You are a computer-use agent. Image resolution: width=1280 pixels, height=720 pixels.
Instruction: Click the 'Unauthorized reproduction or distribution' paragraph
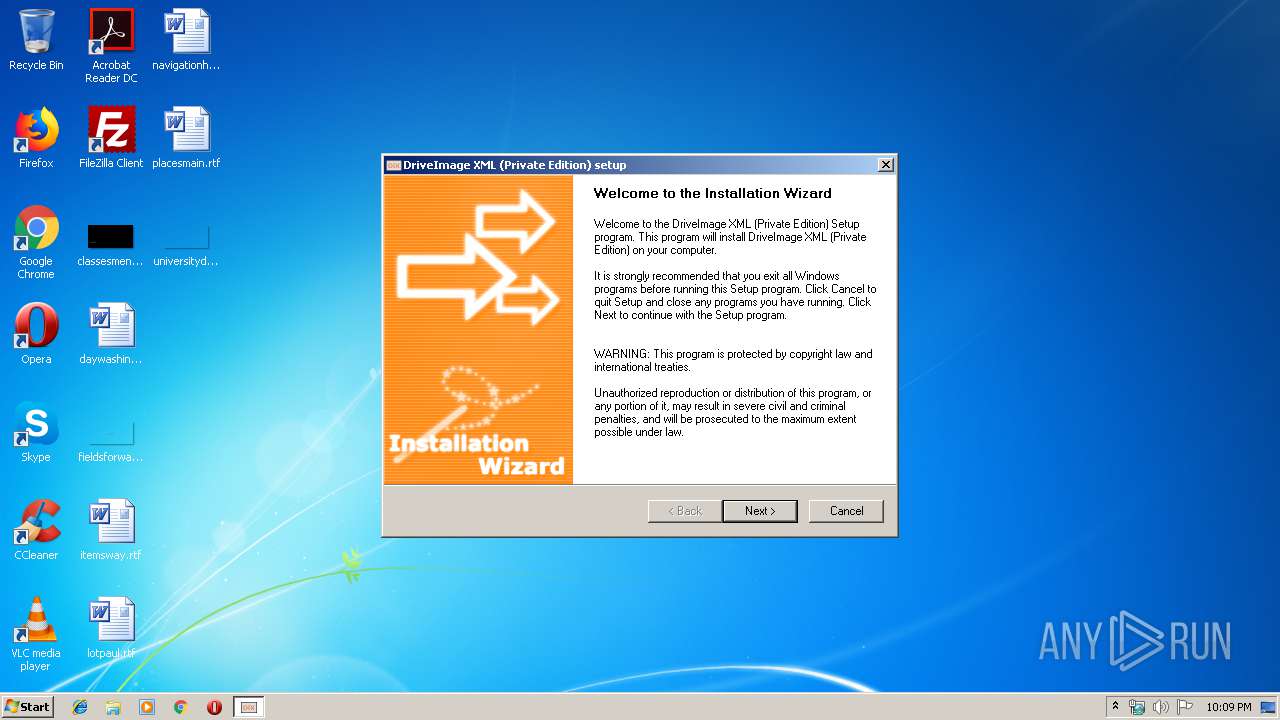point(733,413)
